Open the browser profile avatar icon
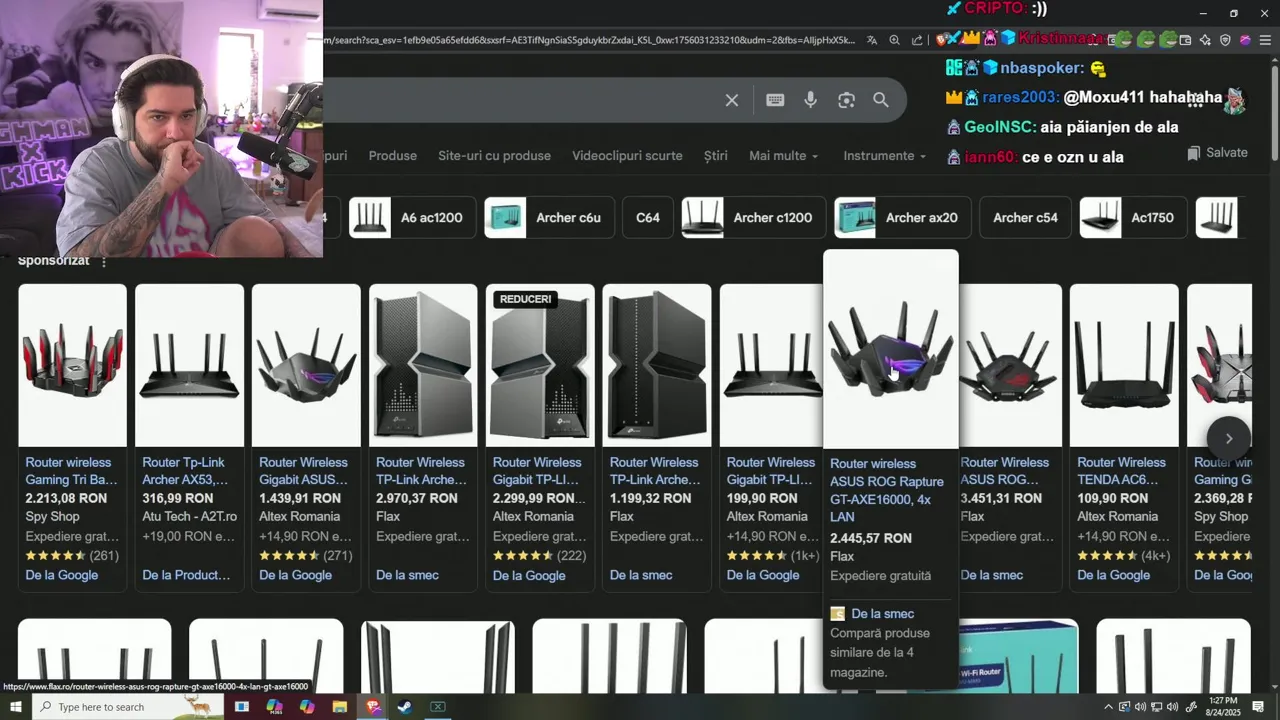 click(1245, 40)
